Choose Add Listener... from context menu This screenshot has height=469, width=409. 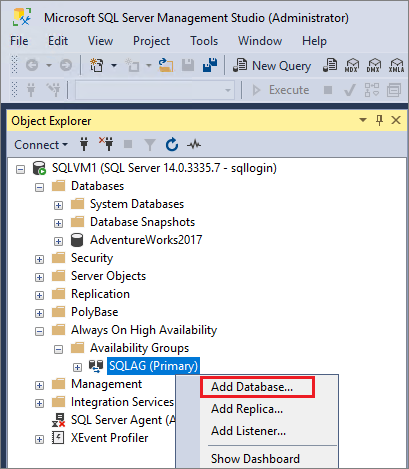(248, 431)
